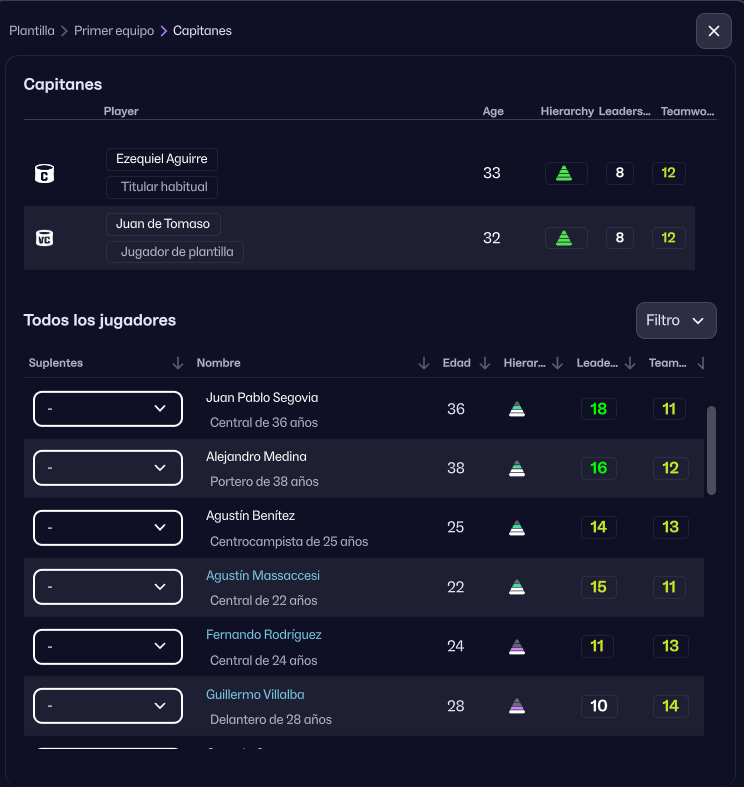Image resolution: width=744 pixels, height=787 pixels.
Task: Expand the substitute dropdown for Agustín Benítez
Action: (x=108, y=527)
